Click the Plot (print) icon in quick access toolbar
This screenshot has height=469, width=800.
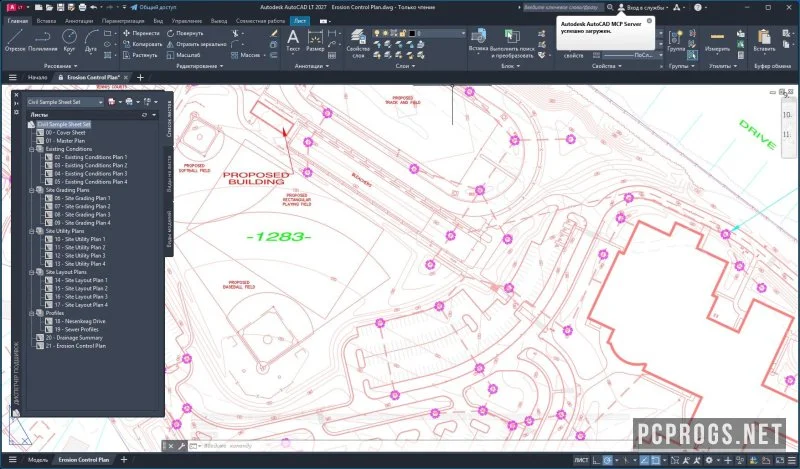tap(82, 8)
